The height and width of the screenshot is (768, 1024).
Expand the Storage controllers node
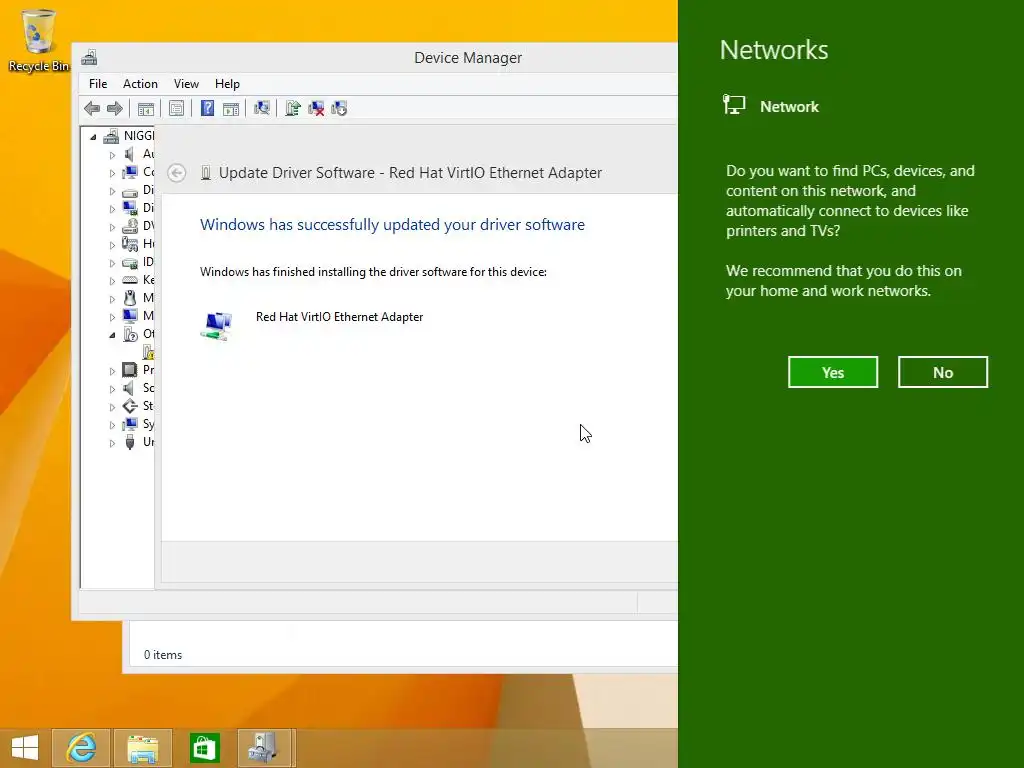(x=112, y=407)
